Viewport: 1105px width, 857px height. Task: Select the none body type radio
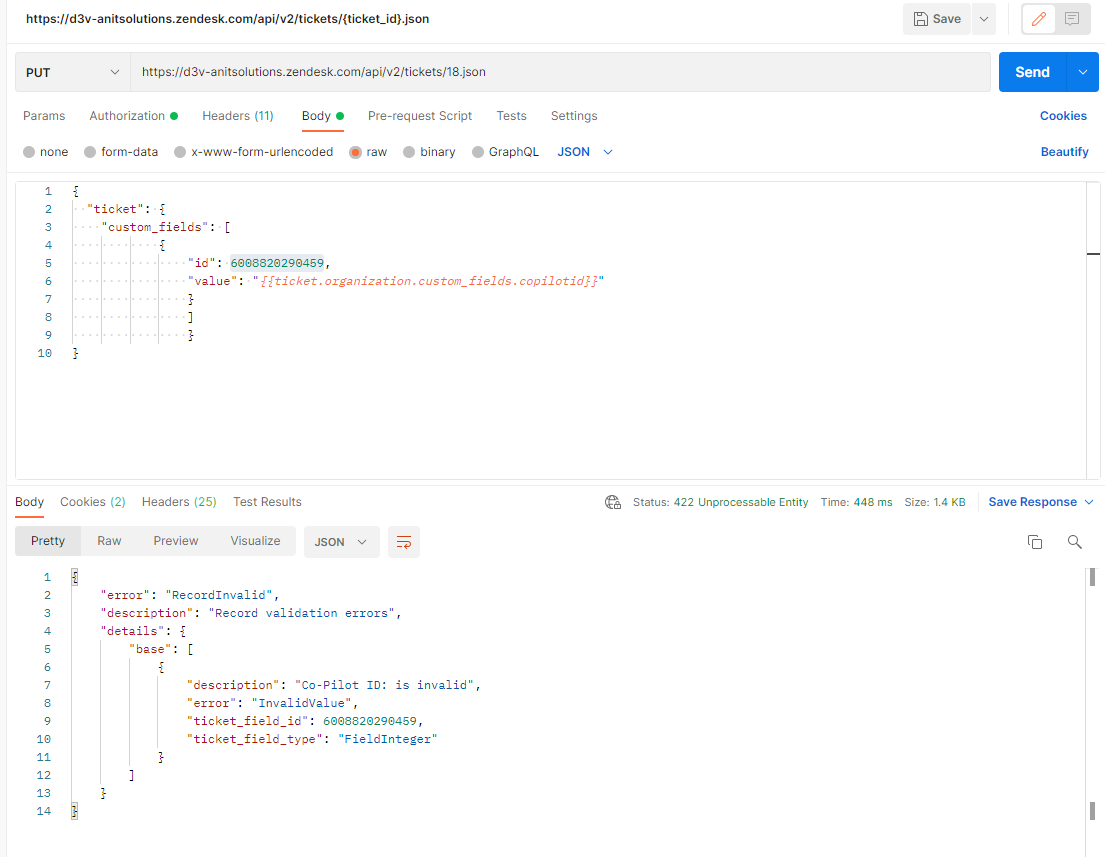click(29, 152)
